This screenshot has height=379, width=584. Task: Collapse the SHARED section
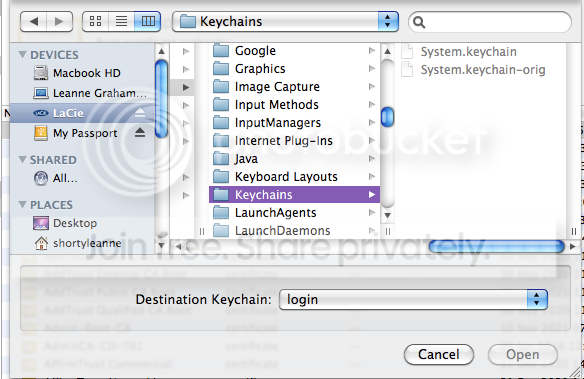(22, 160)
